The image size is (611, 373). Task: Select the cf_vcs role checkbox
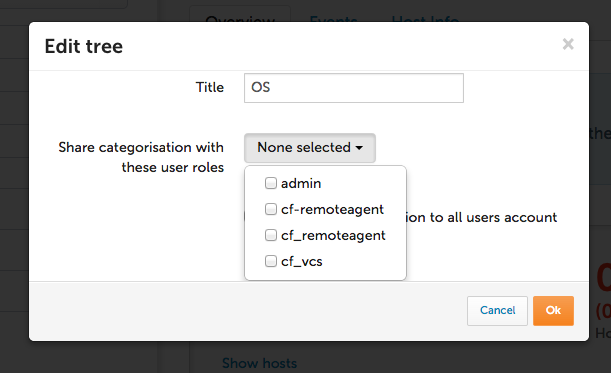tap(271, 261)
